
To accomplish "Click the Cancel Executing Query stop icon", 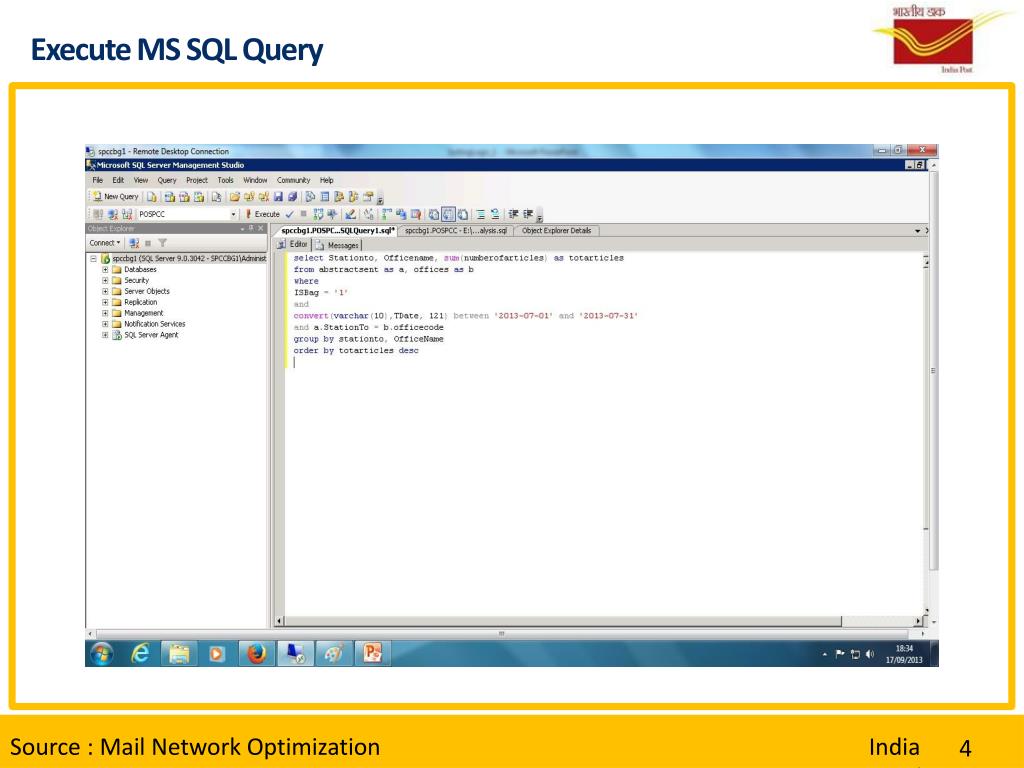I will click(303, 214).
